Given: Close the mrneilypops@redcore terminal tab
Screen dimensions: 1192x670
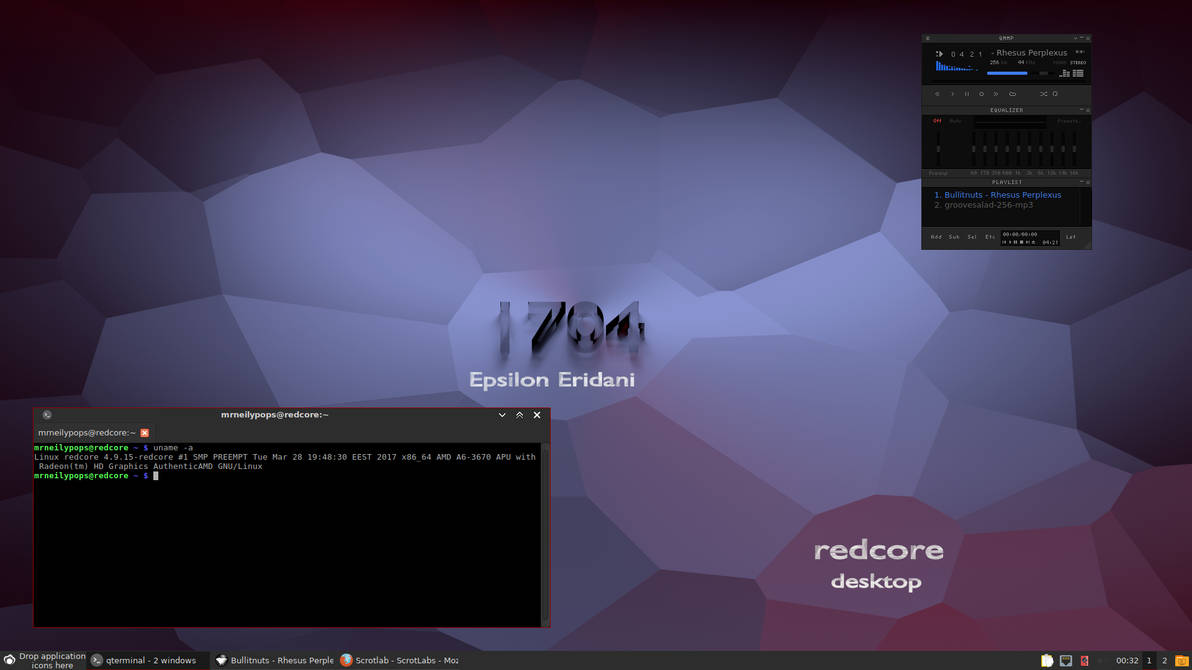Looking at the screenshot, I should coord(144,433).
